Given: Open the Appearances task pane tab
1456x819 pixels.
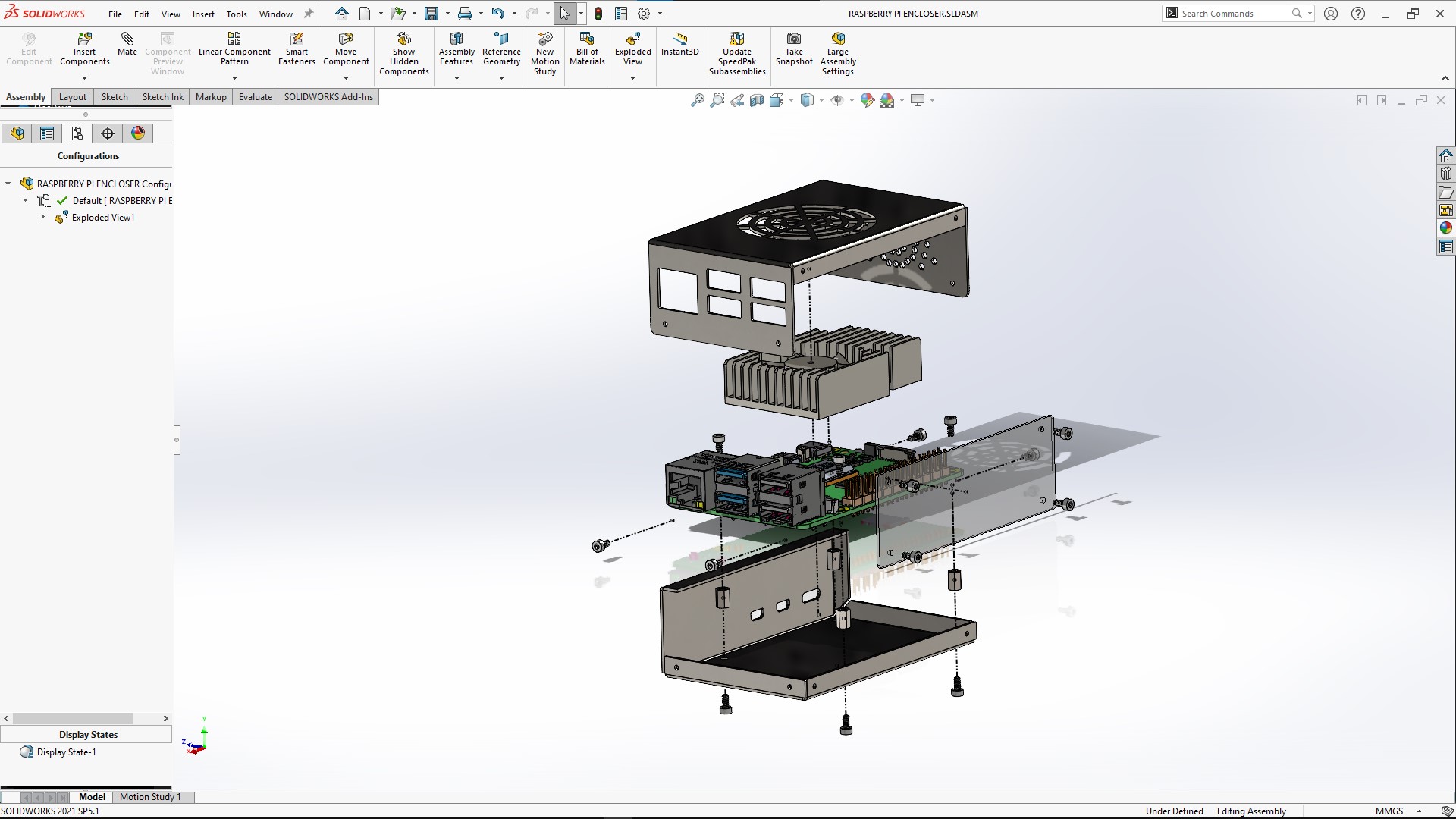Looking at the screenshot, I should 1446,228.
